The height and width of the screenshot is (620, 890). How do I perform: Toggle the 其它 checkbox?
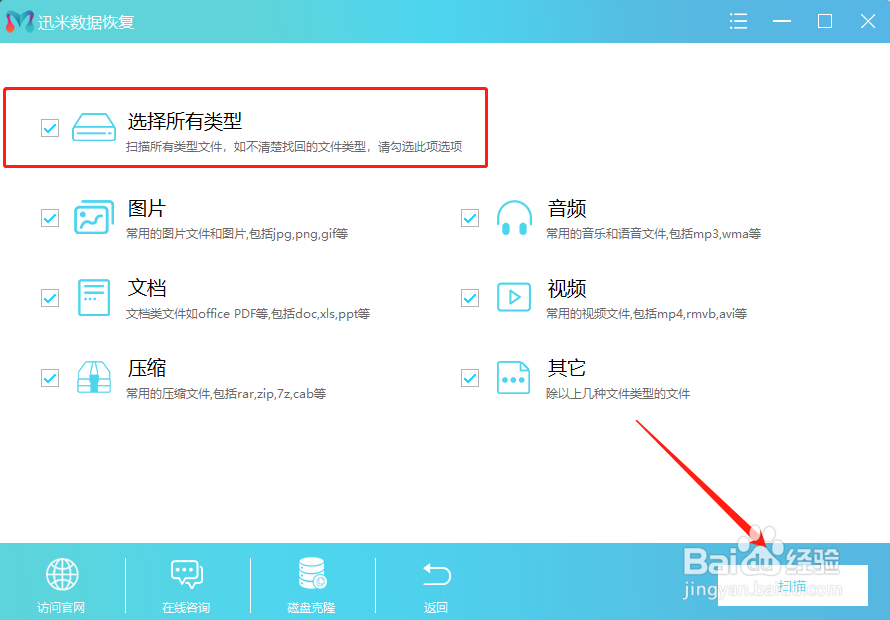[x=470, y=378]
